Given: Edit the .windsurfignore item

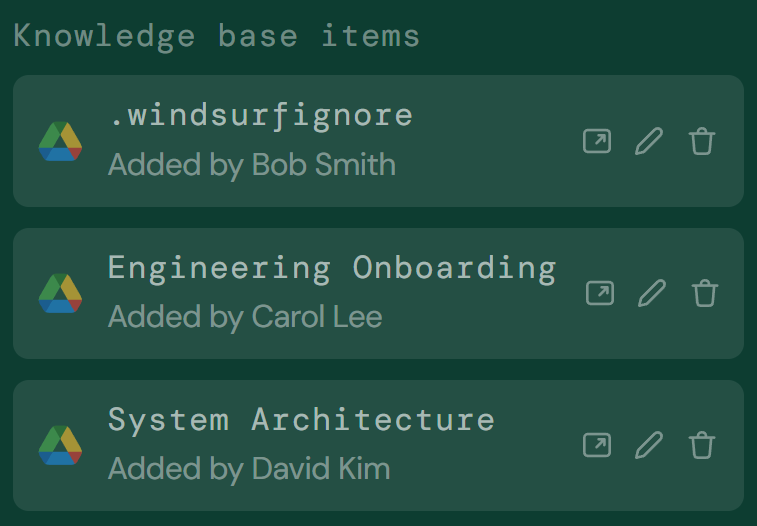Looking at the screenshot, I should click(649, 142).
